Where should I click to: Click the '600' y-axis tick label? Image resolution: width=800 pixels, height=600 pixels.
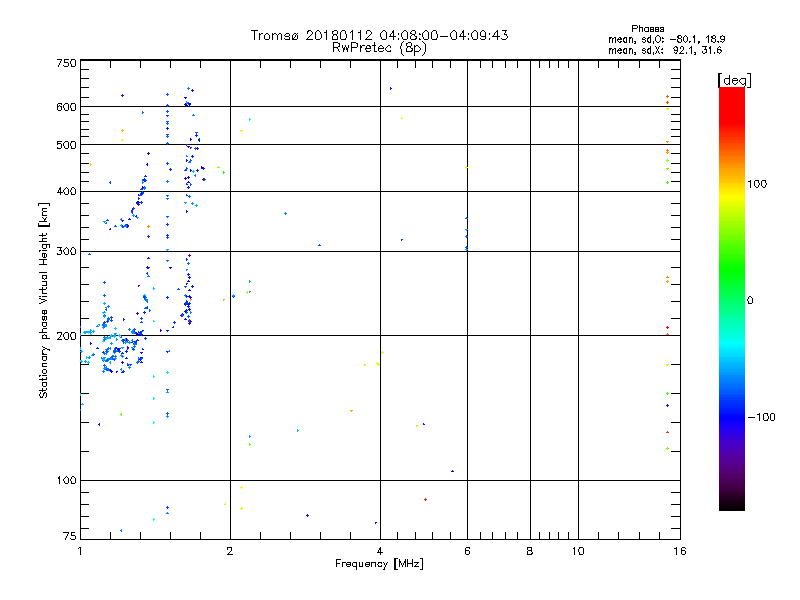(x=67, y=107)
